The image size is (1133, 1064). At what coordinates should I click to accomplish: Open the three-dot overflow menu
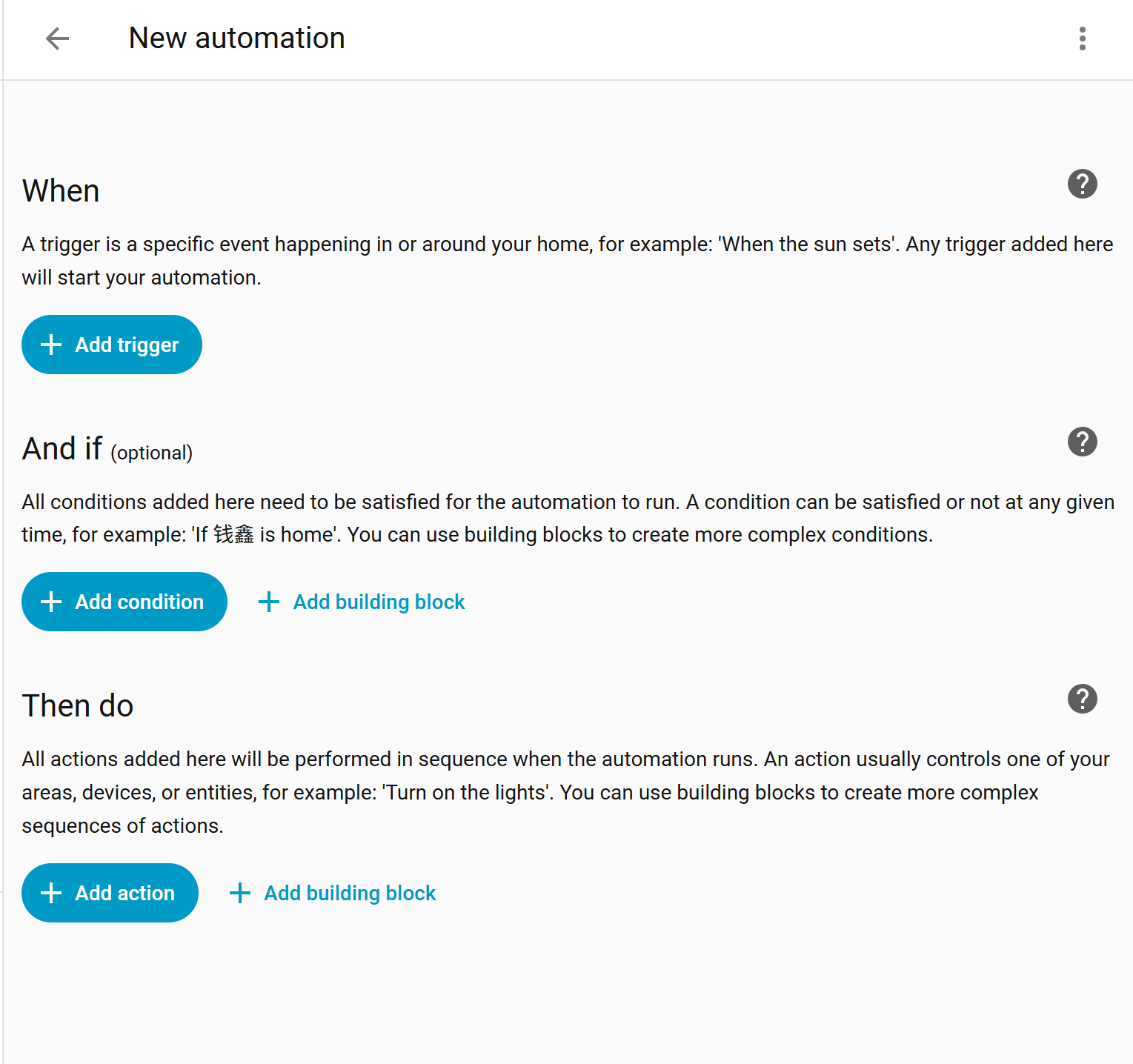pyautogui.click(x=1082, y=39)
